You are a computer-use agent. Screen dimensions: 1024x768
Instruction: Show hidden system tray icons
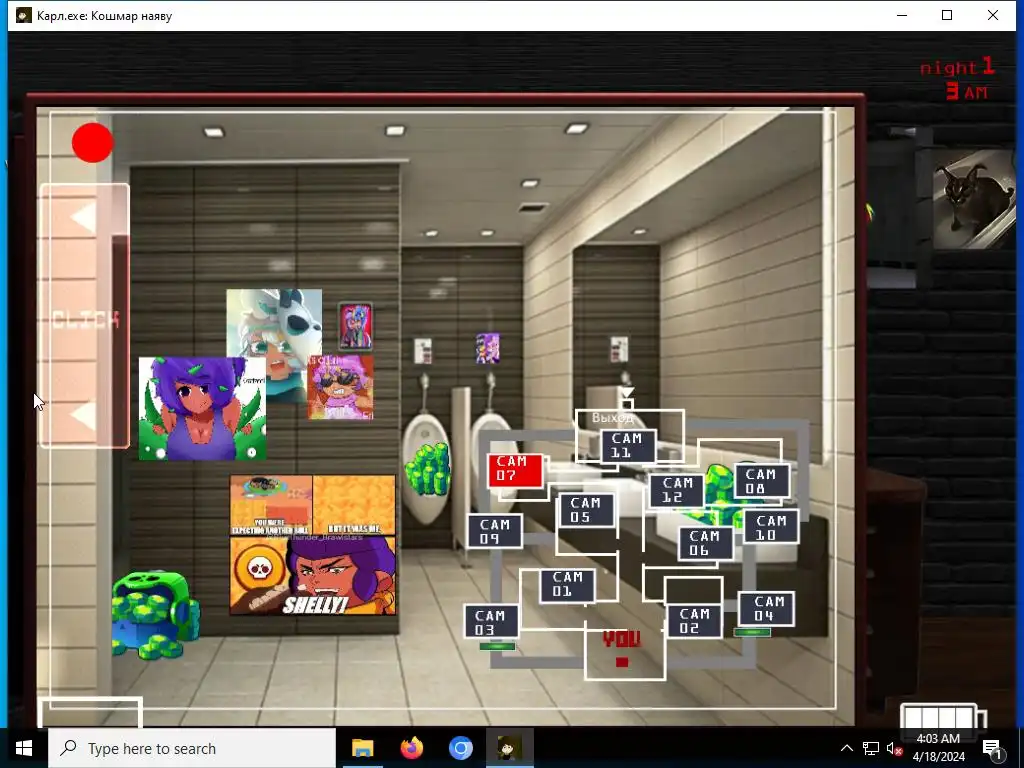pos(846,748)
